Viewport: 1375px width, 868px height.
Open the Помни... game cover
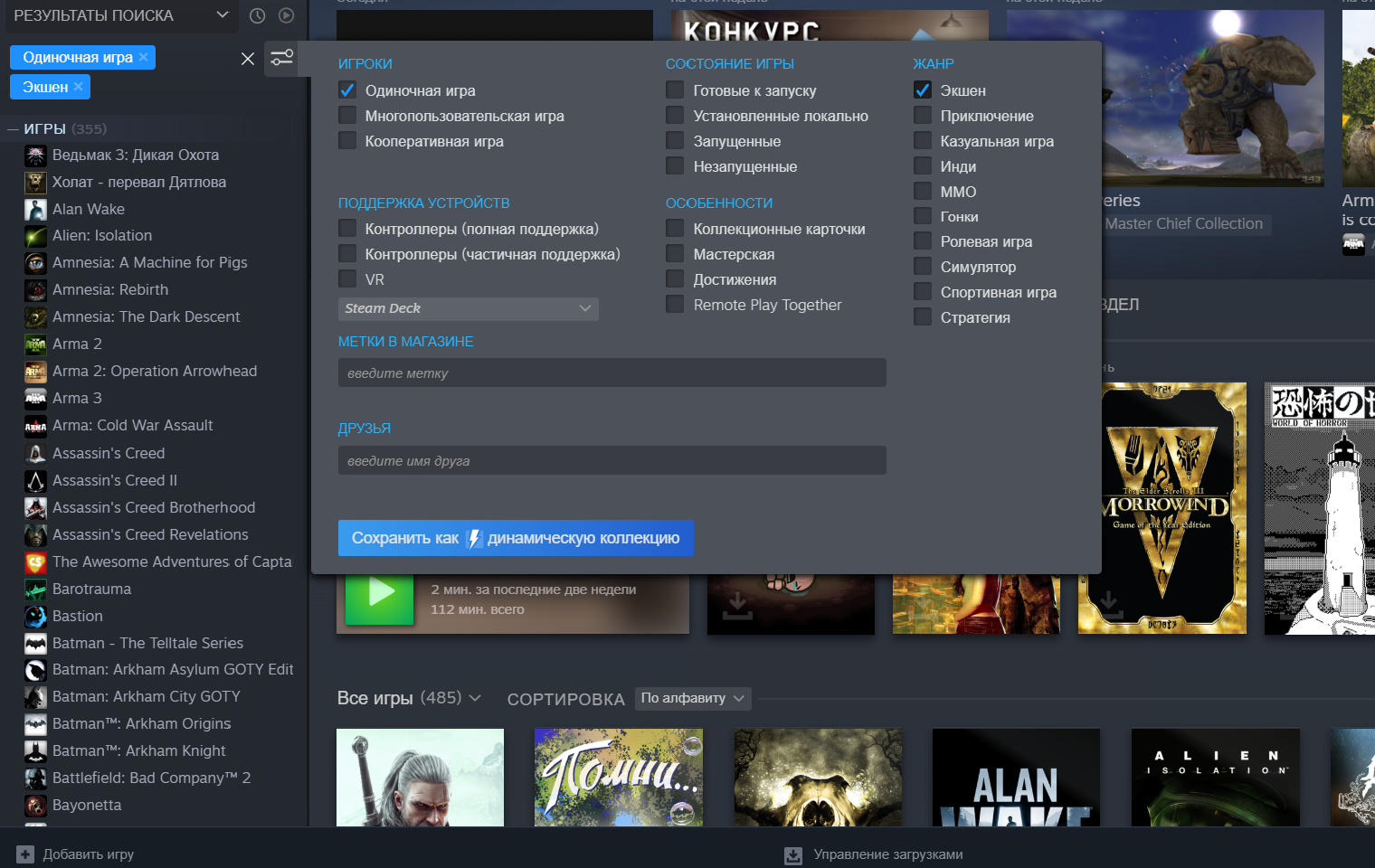click(x=619, y=778)
